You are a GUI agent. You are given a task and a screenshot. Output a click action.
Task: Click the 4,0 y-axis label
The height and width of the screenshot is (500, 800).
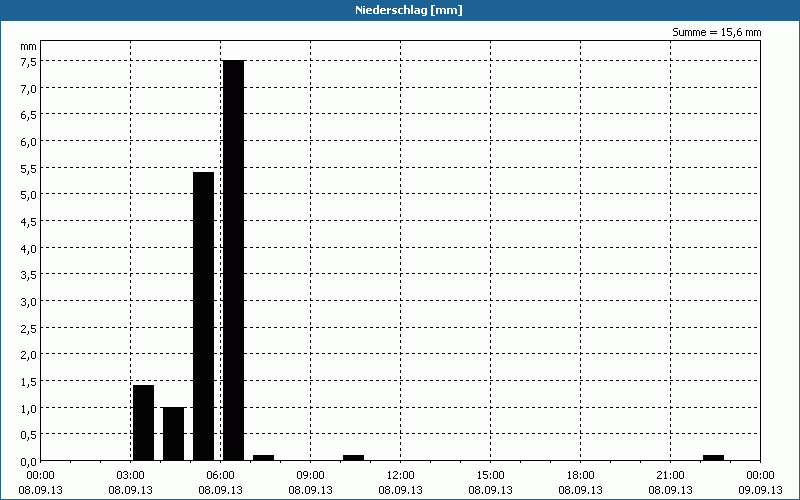click(28, 248)
